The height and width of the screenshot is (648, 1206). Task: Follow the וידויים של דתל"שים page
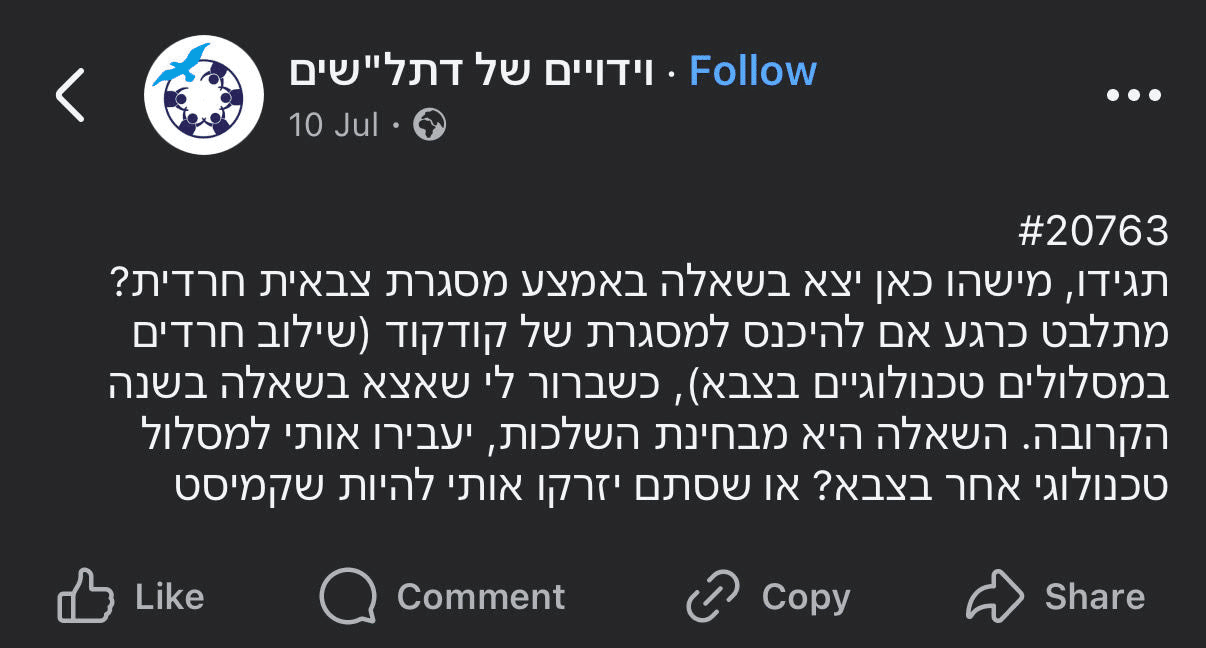[752, 71]
